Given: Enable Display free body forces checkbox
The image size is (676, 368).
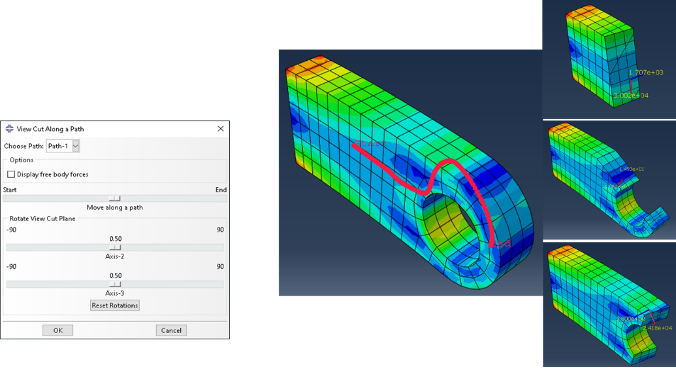Looking at the screenshot, I should pos(11,174).
